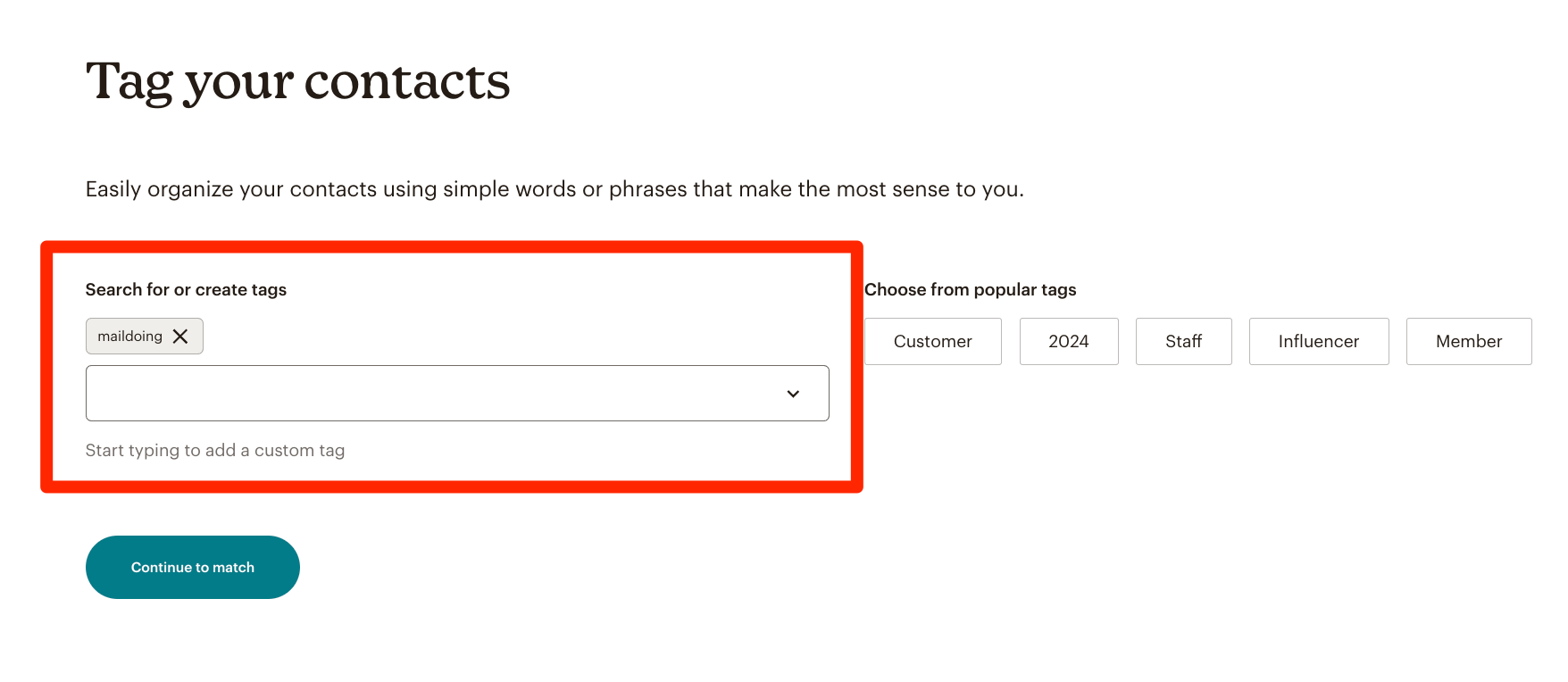1568x682 pixels.
Task: Select the Member popular tag
Action: (x=1468, y=341)
